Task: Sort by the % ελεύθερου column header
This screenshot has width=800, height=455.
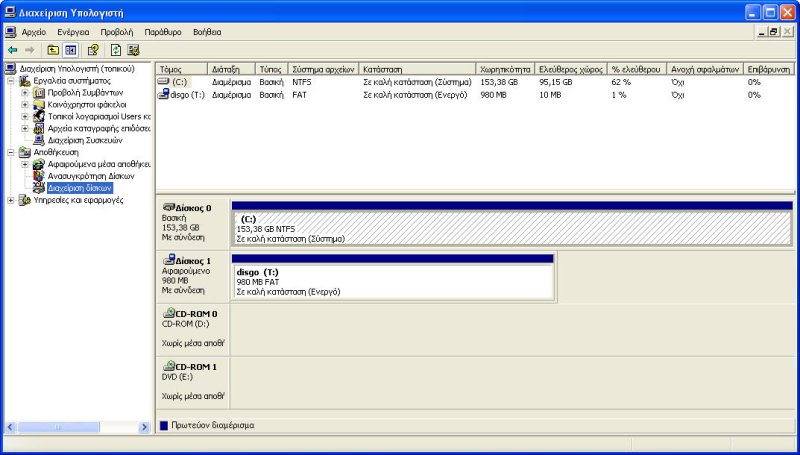Action: (x=637, y=69)
